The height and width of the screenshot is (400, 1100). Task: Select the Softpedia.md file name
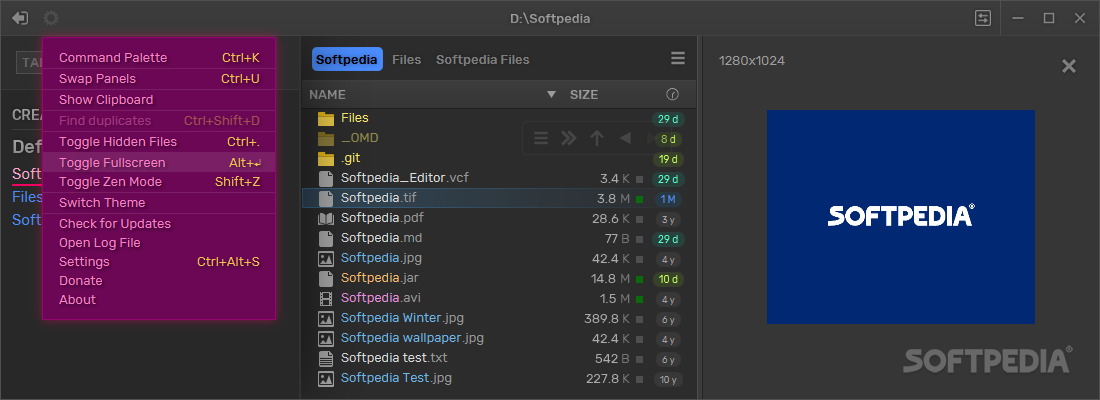382,238
